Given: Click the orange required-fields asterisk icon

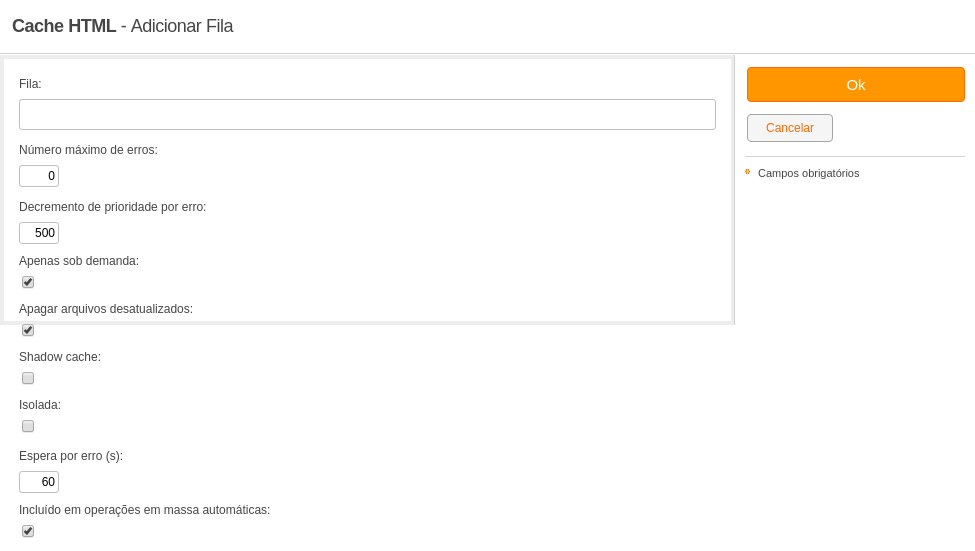Looking at the screenshot, I should coord(748,172).
